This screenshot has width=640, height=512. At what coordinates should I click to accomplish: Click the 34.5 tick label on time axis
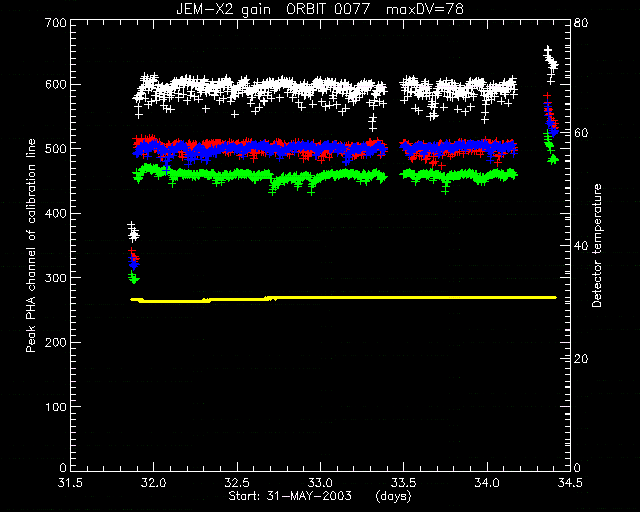click(570, 483)
